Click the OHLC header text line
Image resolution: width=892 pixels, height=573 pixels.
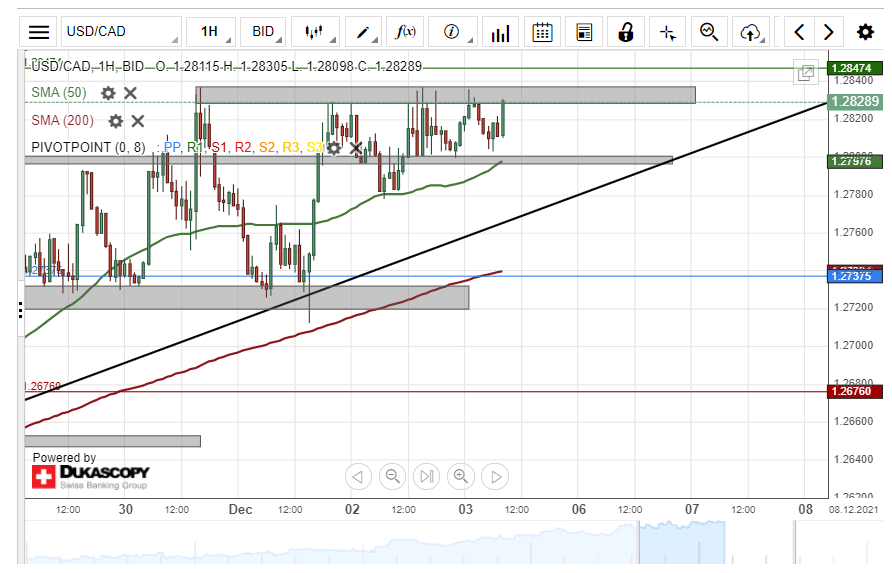226,67
